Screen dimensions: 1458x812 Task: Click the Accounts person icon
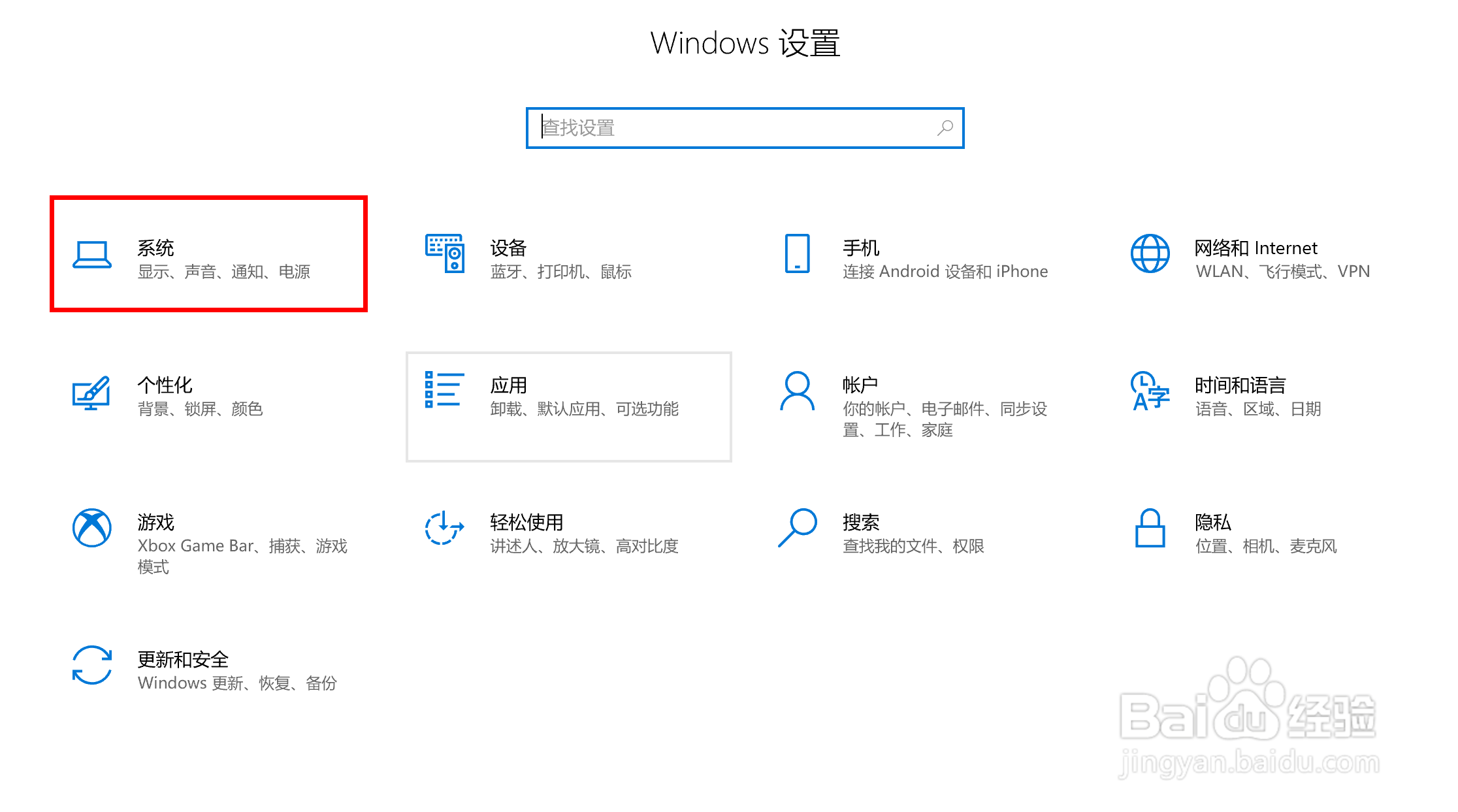(x=797, y=391)
